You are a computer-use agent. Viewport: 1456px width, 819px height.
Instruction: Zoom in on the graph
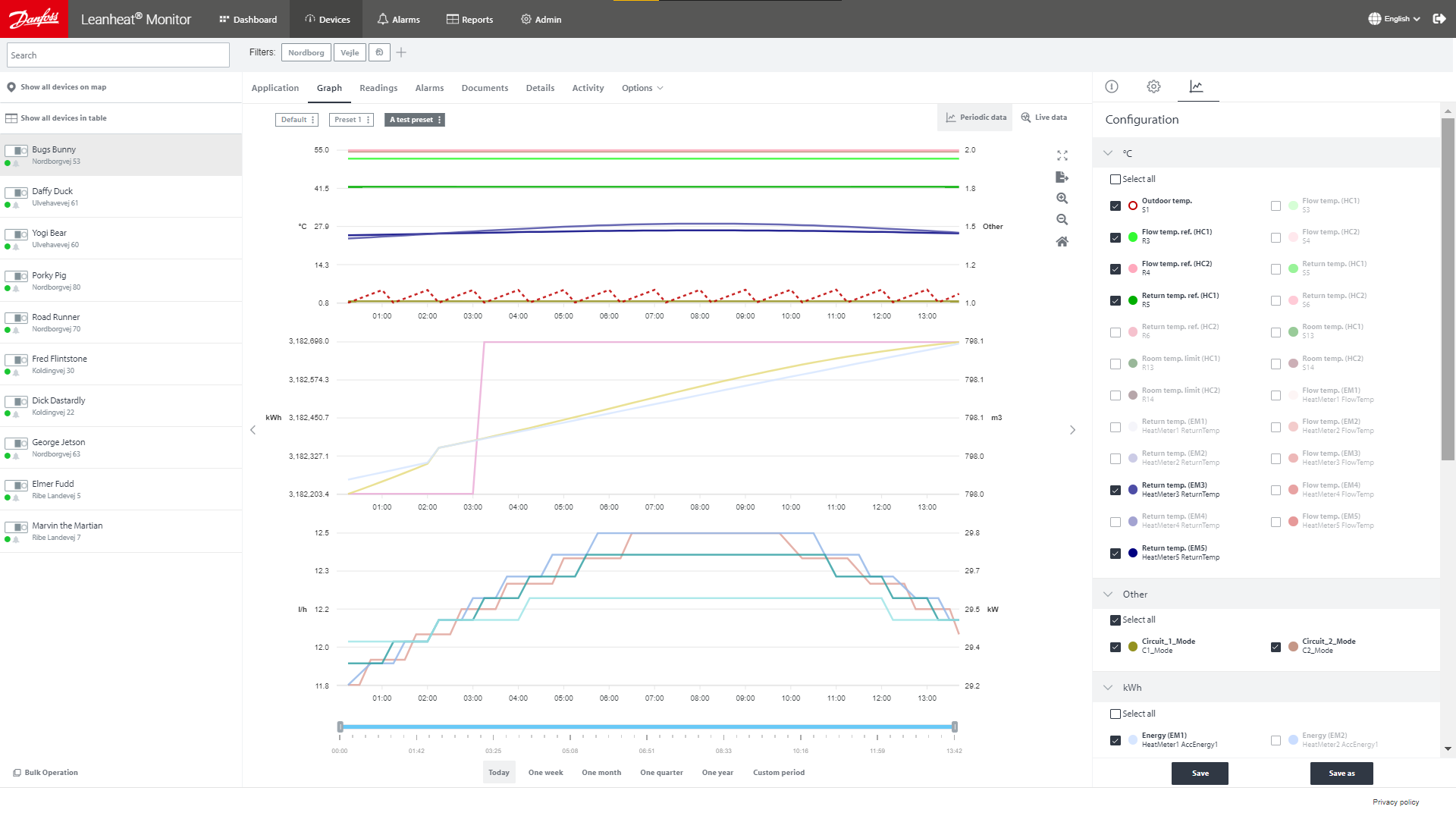1062,198
